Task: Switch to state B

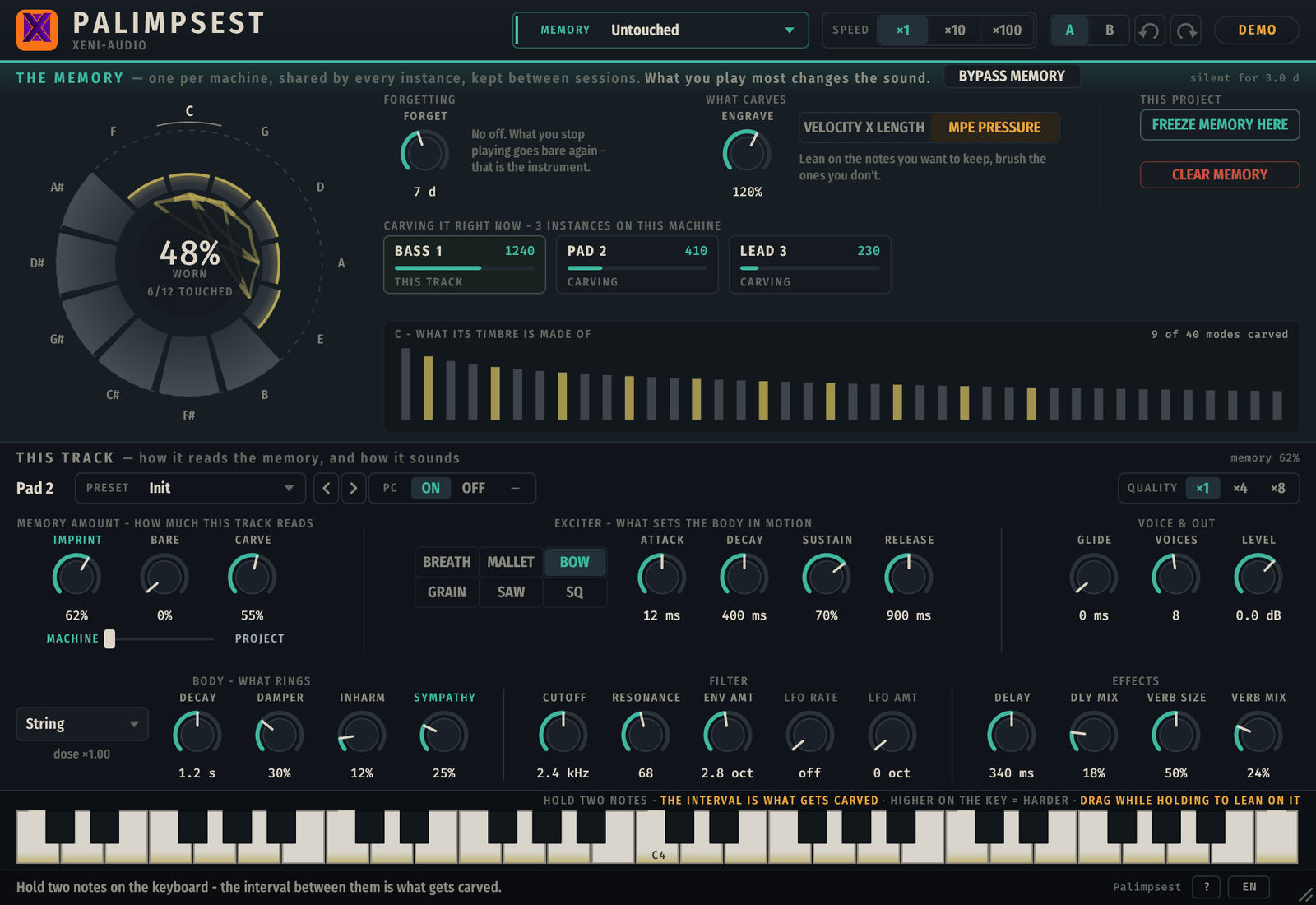Action: point(1110,30)
